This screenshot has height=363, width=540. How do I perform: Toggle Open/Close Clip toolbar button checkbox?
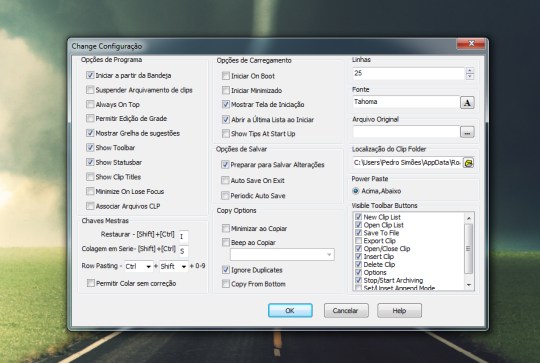[358, 249]
